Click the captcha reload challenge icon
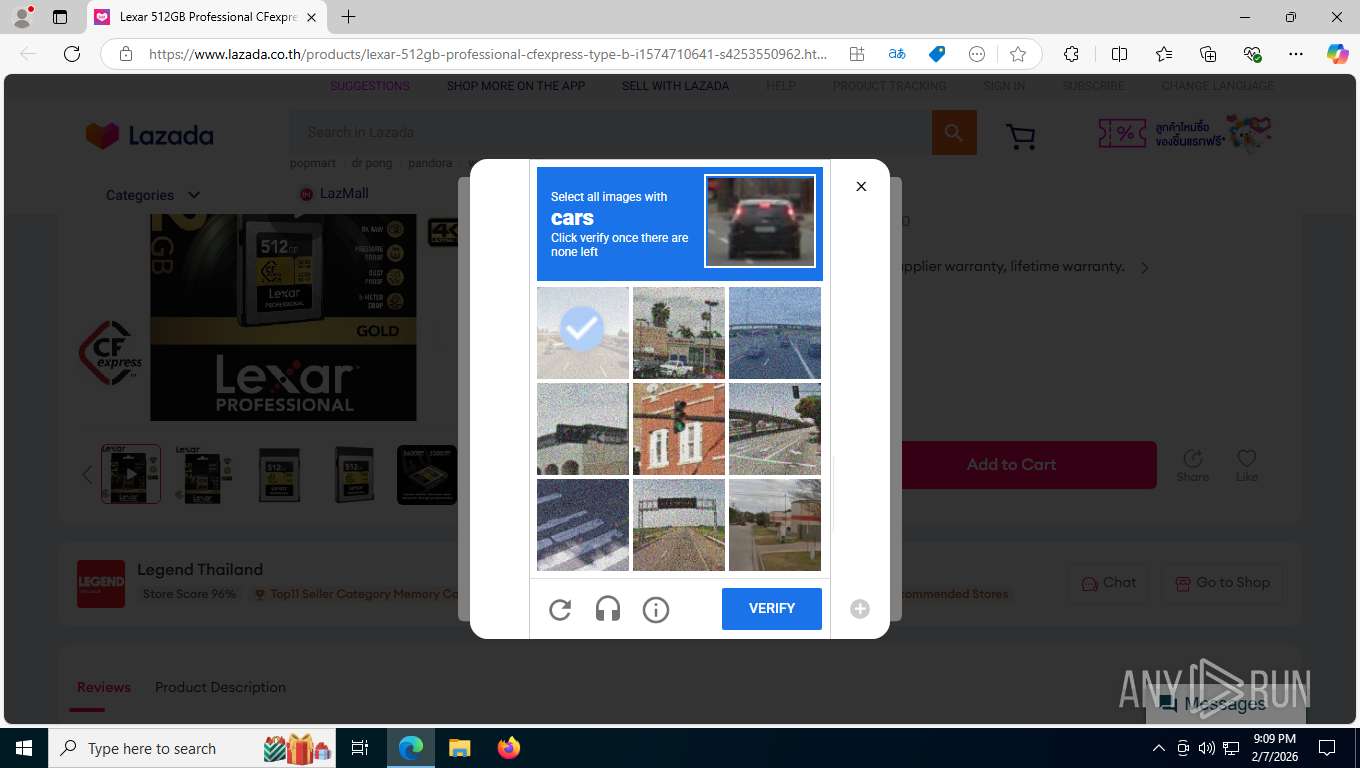The image size is (1360, 768). pyautogui.click(x=560, y=609)
